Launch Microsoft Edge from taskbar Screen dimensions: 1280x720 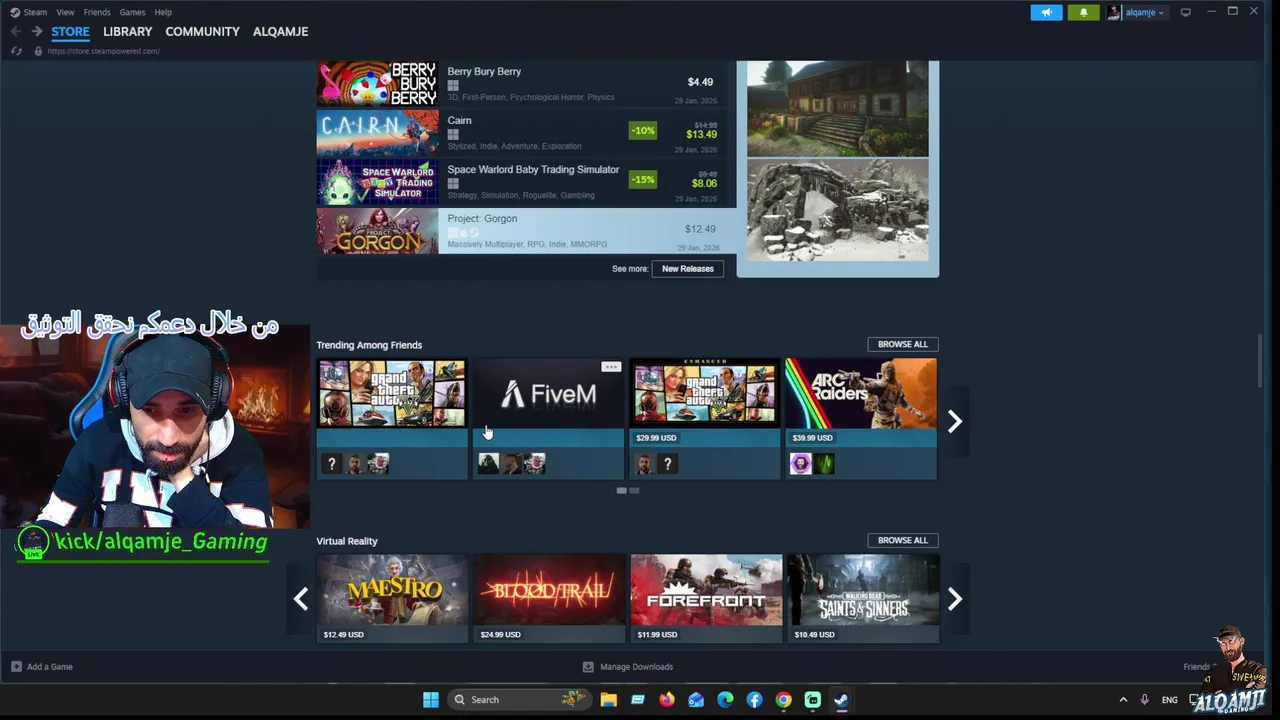point(725,700)
